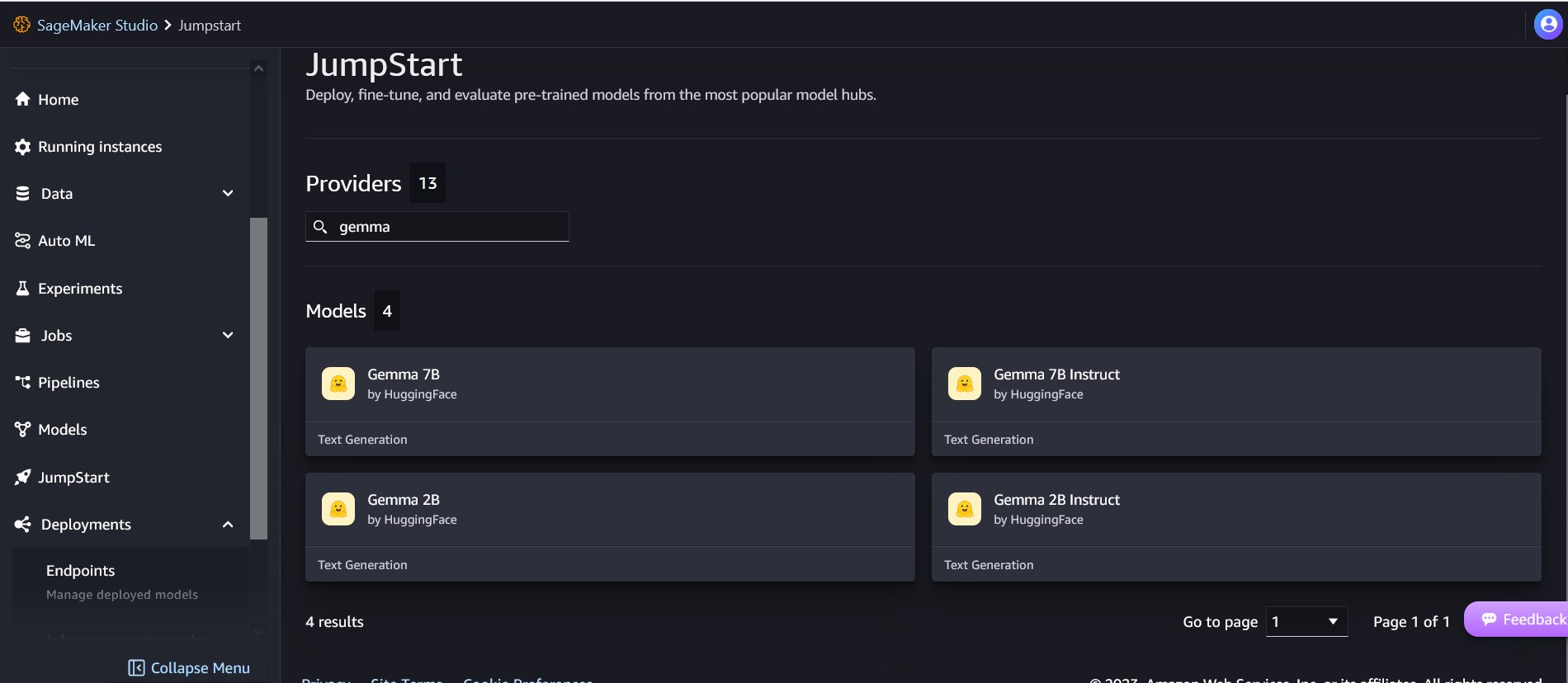Click the Jobs briefcase icon
Viewport: 1568px width, 683px height.
[23, 336]
